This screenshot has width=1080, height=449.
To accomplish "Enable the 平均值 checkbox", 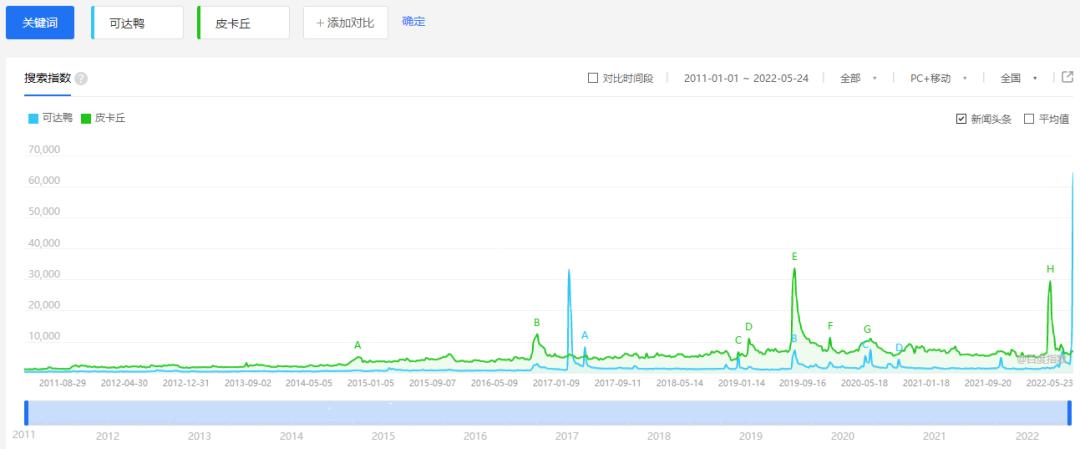I will coord(1029,118).
